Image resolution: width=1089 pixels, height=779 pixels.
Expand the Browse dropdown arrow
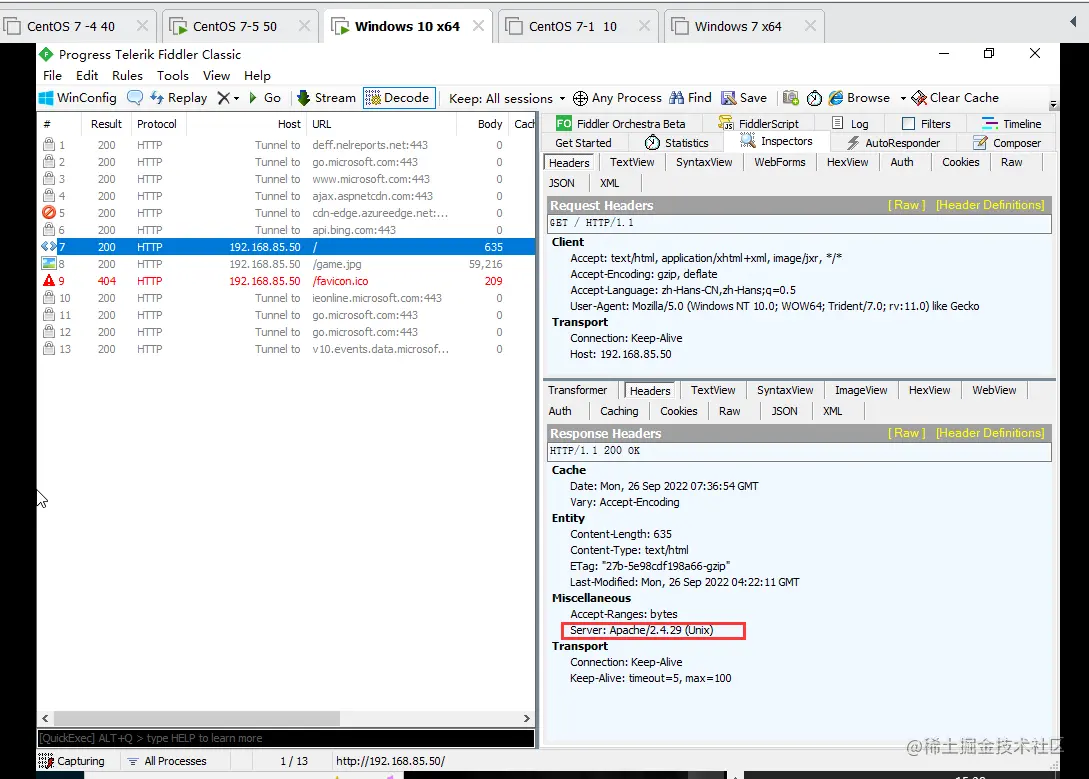(903, 99)
